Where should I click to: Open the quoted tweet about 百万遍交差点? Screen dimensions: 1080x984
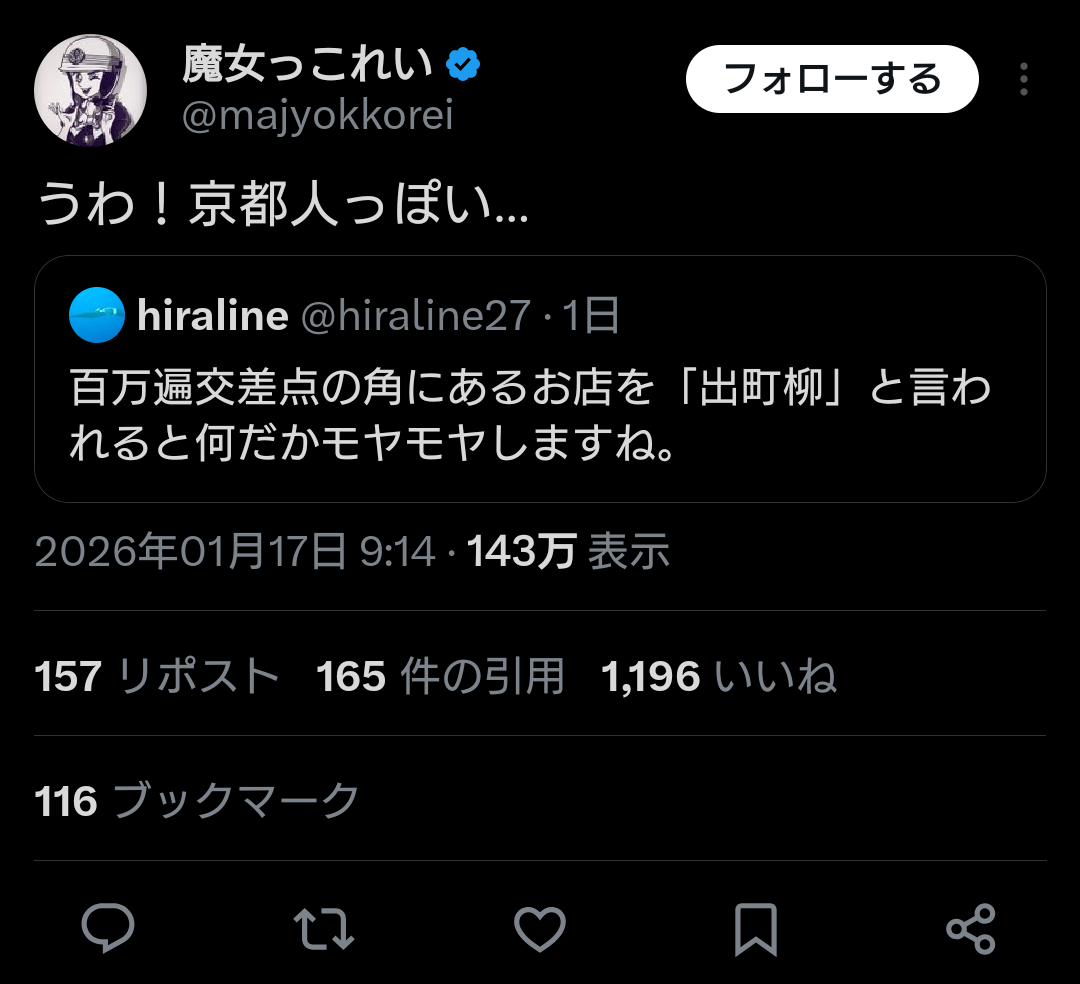540,415
